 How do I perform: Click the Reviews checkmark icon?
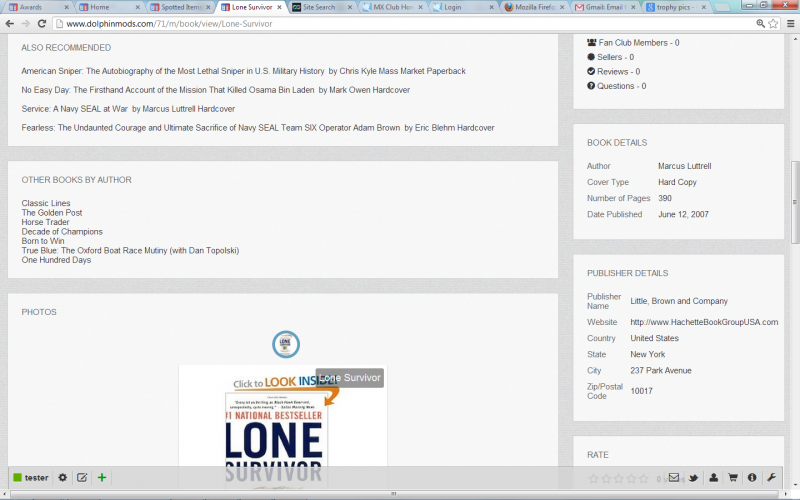click(591, 71)
